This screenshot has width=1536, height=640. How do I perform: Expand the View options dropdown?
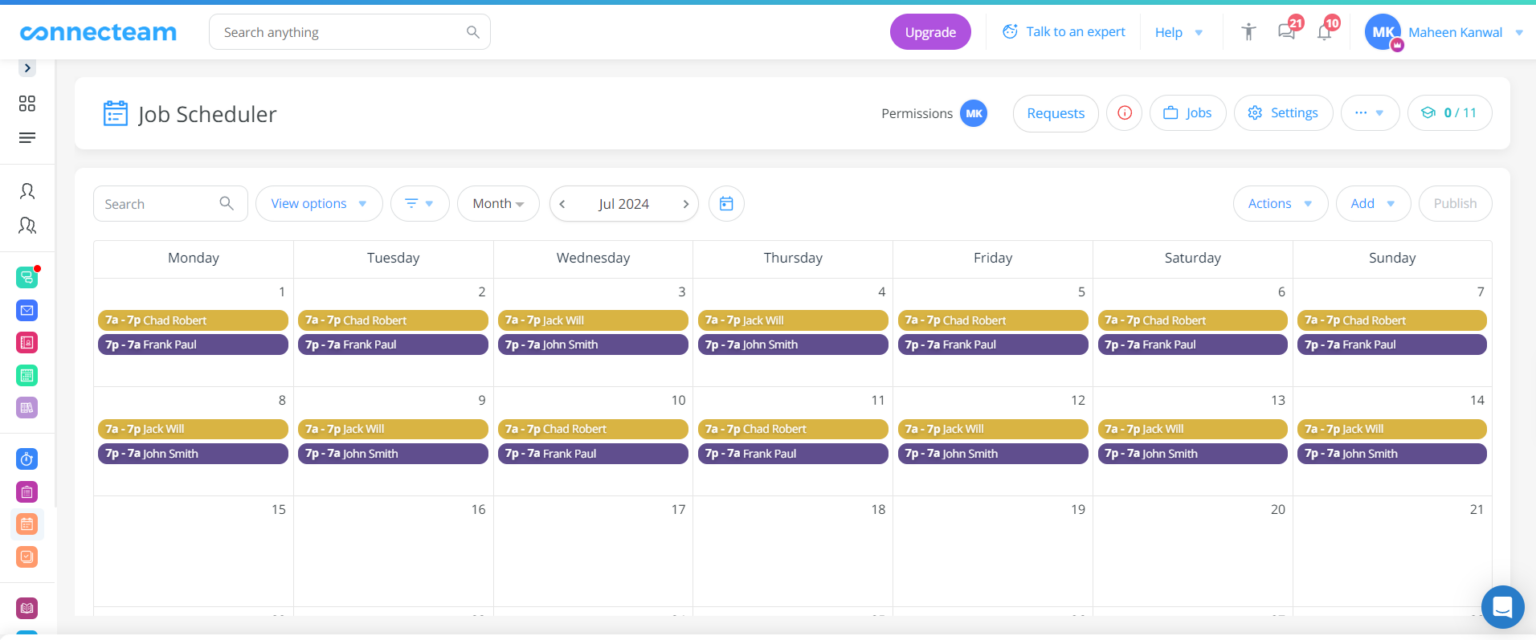(318, 203)
